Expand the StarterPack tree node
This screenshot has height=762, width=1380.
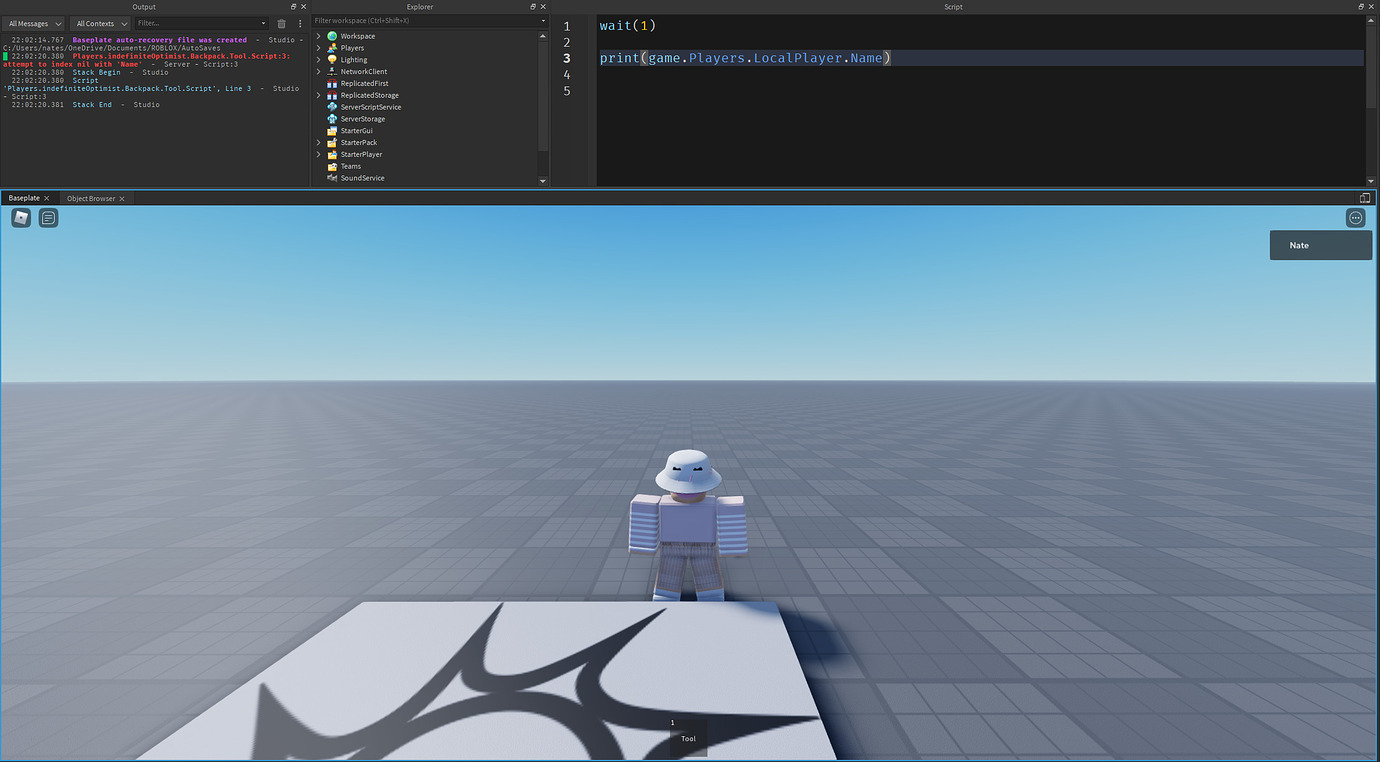[318, 142]
